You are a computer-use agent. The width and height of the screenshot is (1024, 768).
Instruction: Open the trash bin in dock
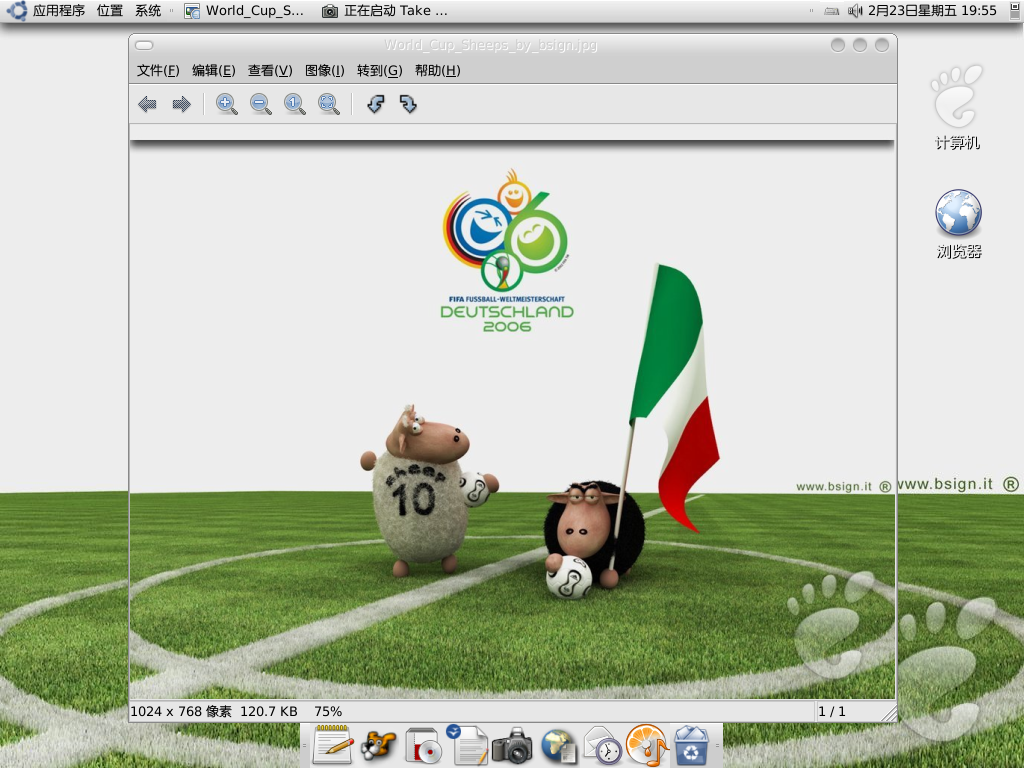pyautogui.click(x=692, y=745)
